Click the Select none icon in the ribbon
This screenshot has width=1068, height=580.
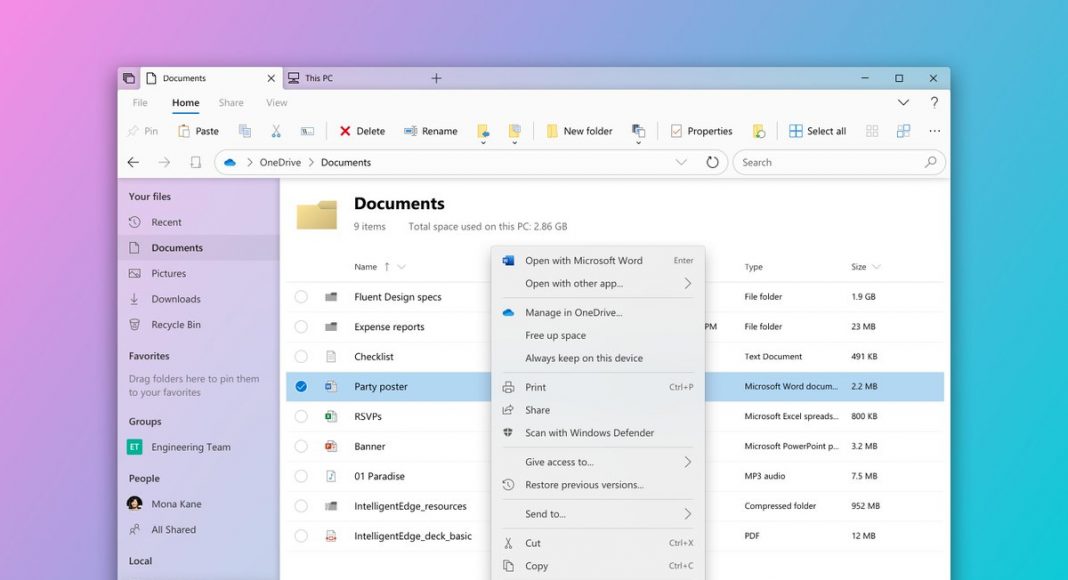click(x=872, y=131)
